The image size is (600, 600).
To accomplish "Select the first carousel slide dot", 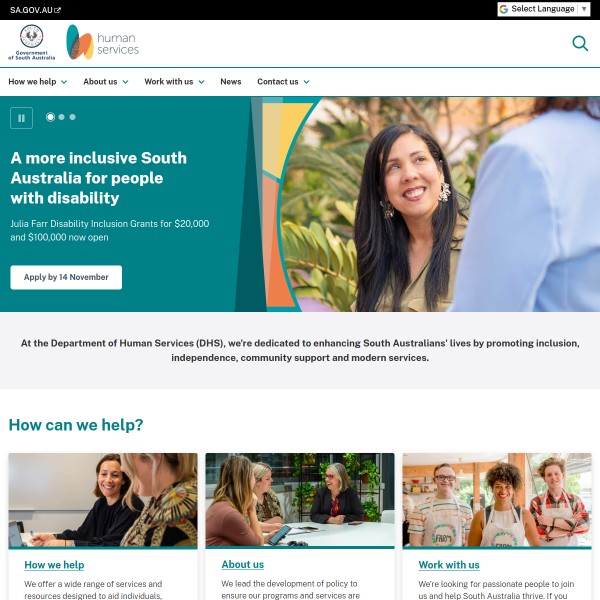I will [x=50, y=117].
